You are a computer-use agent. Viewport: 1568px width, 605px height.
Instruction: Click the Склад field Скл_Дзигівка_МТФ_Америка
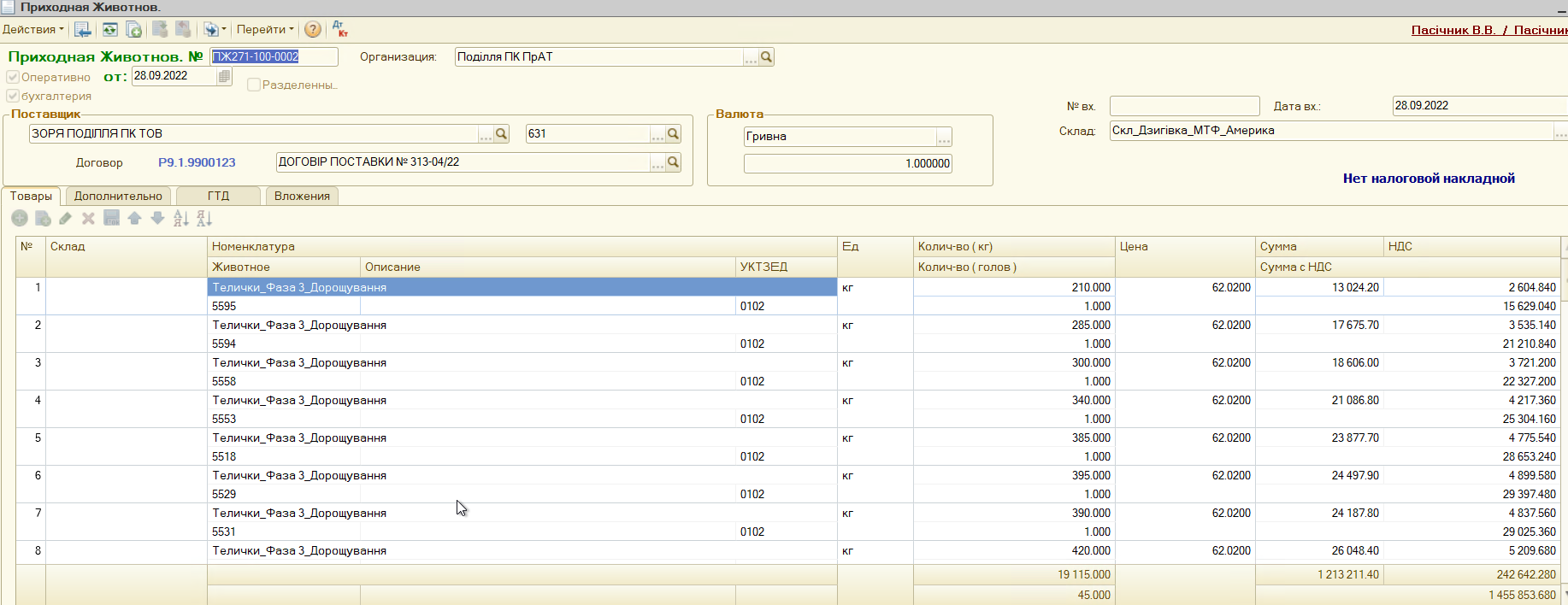[1331, 131]
